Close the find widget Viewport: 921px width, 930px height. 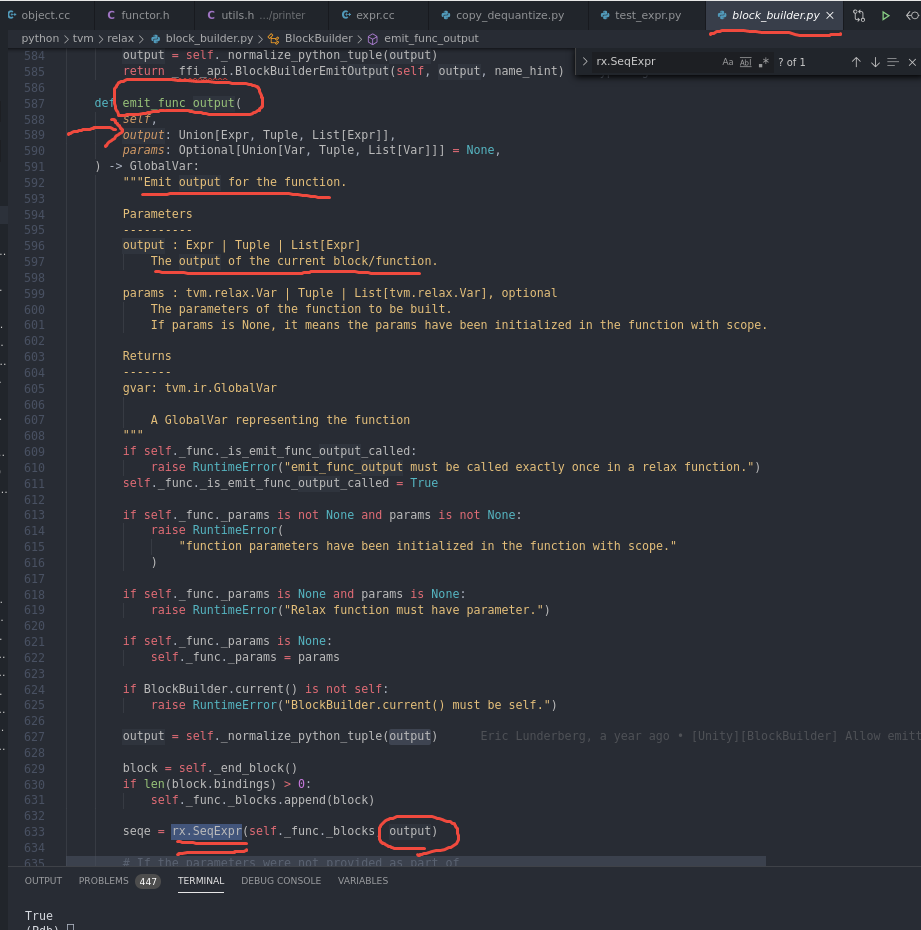(x=914, y=62)
